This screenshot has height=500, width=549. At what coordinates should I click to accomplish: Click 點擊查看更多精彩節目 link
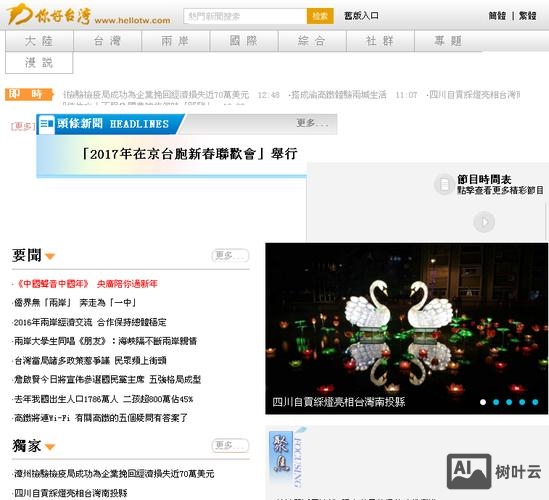click(500, 190)
